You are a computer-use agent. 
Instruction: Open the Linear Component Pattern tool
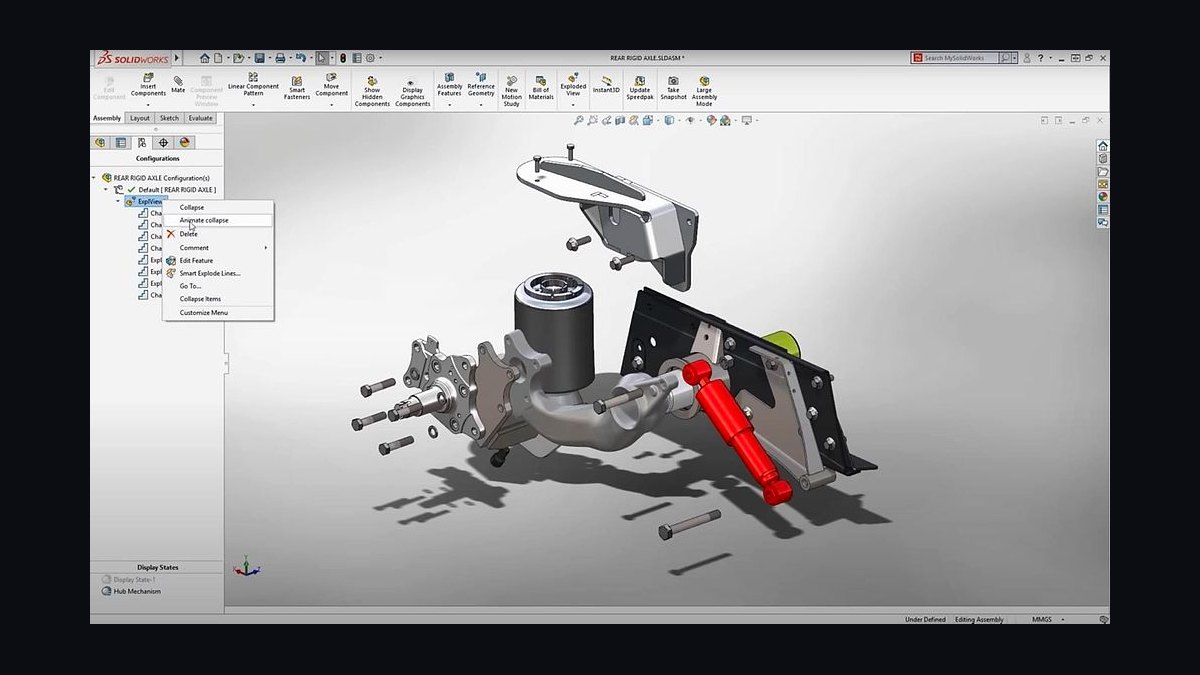253,85
